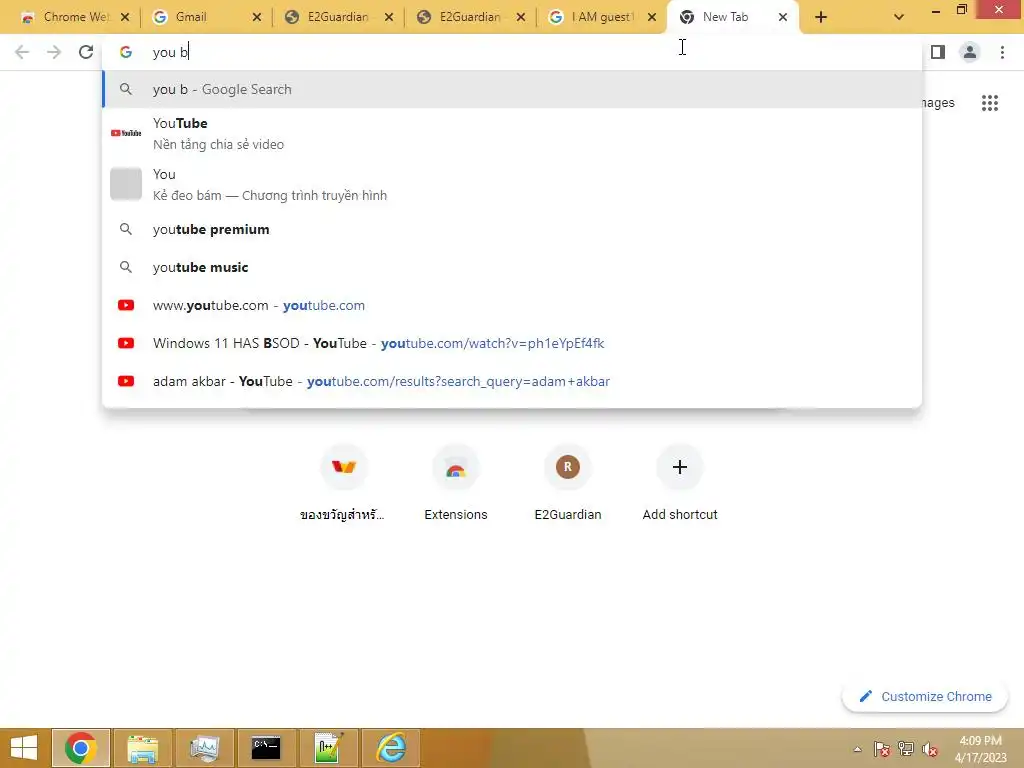Image resolution: width=1024 pixels, height=768 pixels.
Task: Show hidden system tray icons arrow
Action: pyautogui.click(x=857, y=749)
